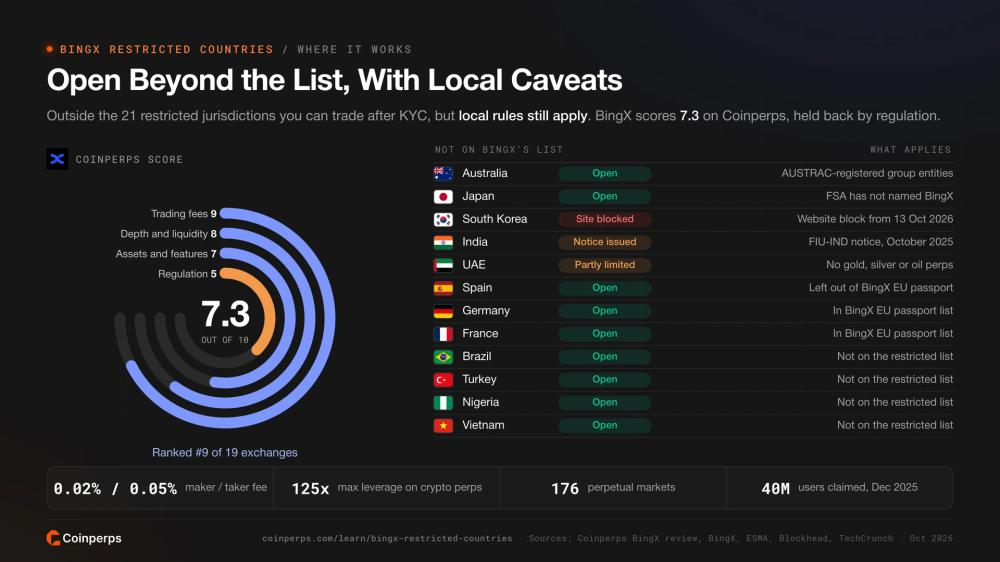Click the 125x max leverage stat

[386, 488]
